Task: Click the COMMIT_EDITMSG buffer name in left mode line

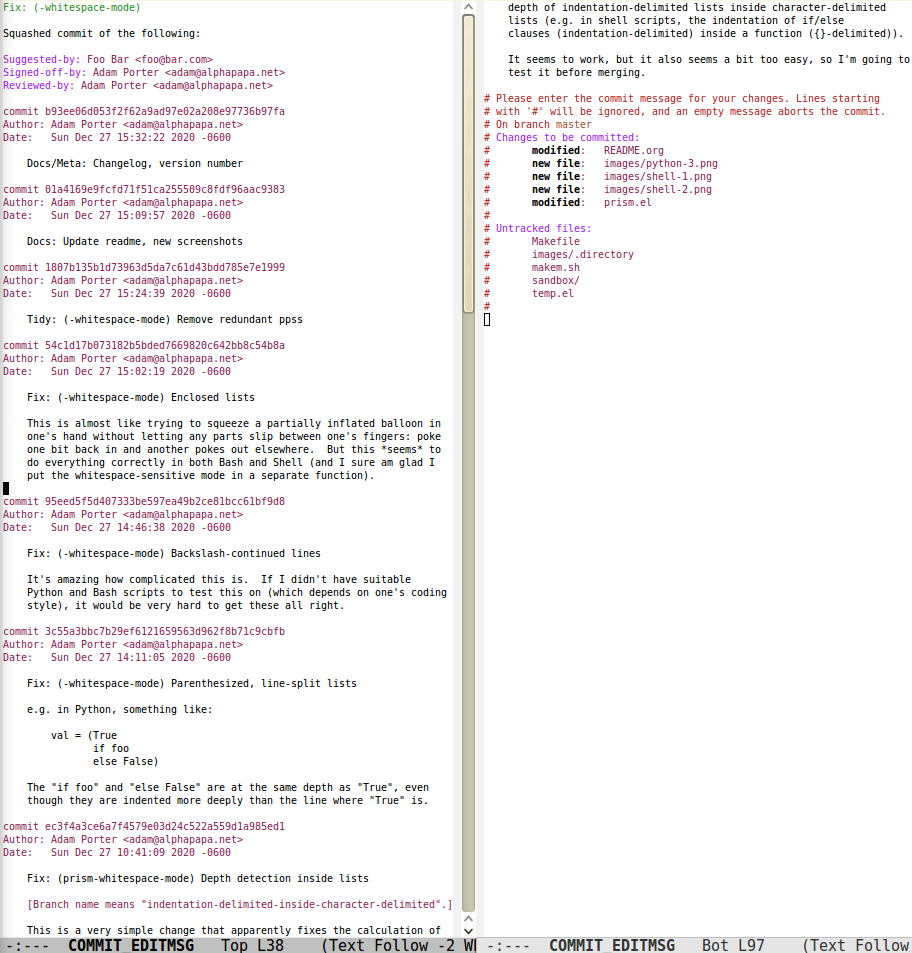Action: (x=131, y=945)
